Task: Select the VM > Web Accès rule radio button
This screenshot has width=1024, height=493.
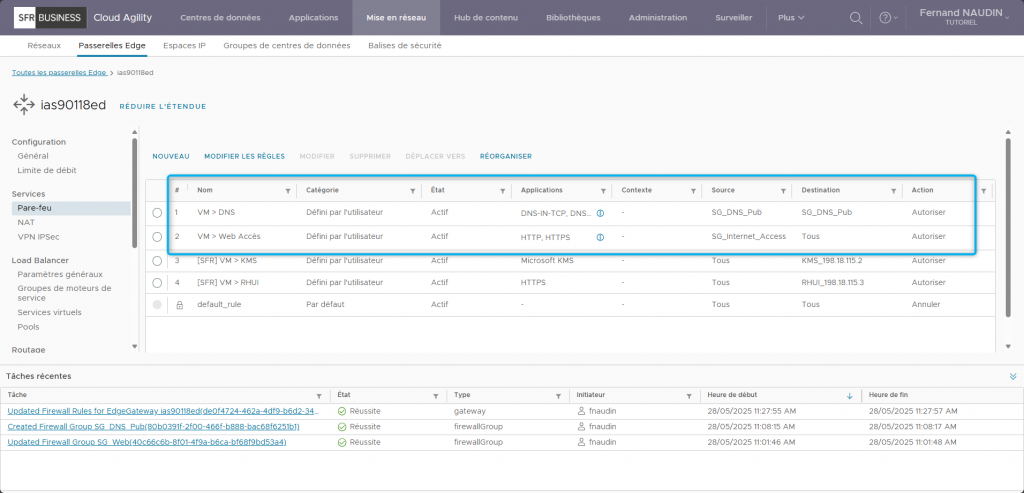Action: (157, 237)
